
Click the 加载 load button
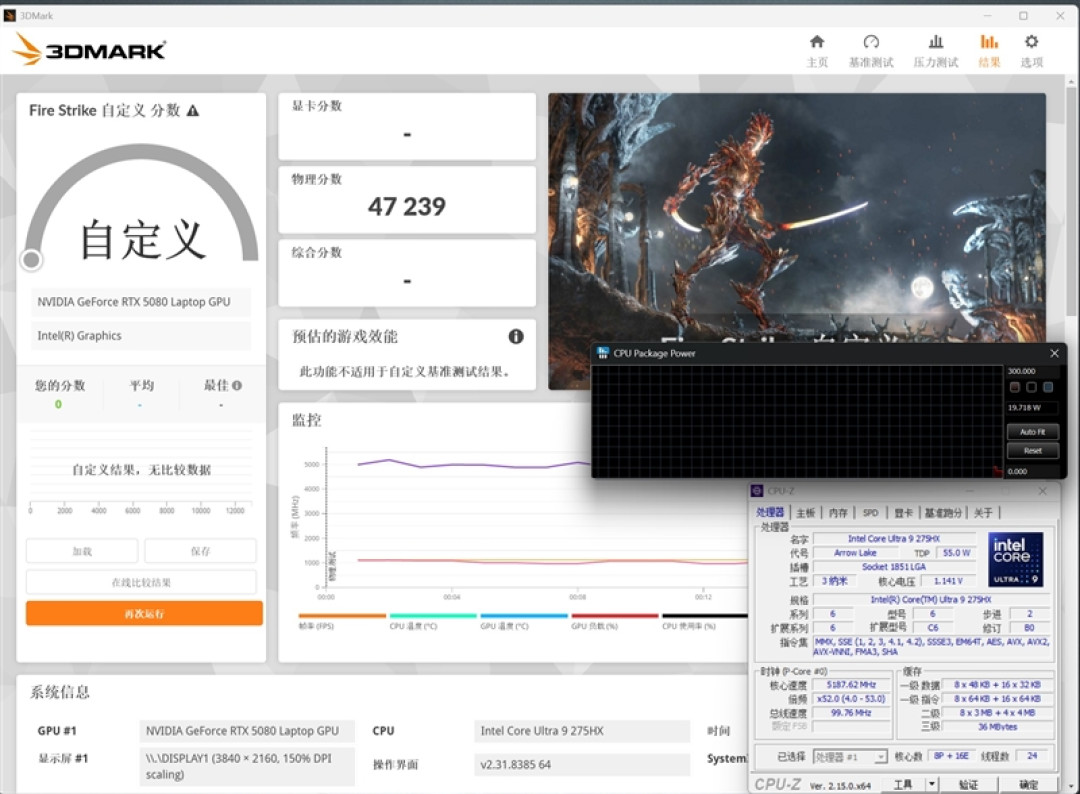click(x=82, y=551)
